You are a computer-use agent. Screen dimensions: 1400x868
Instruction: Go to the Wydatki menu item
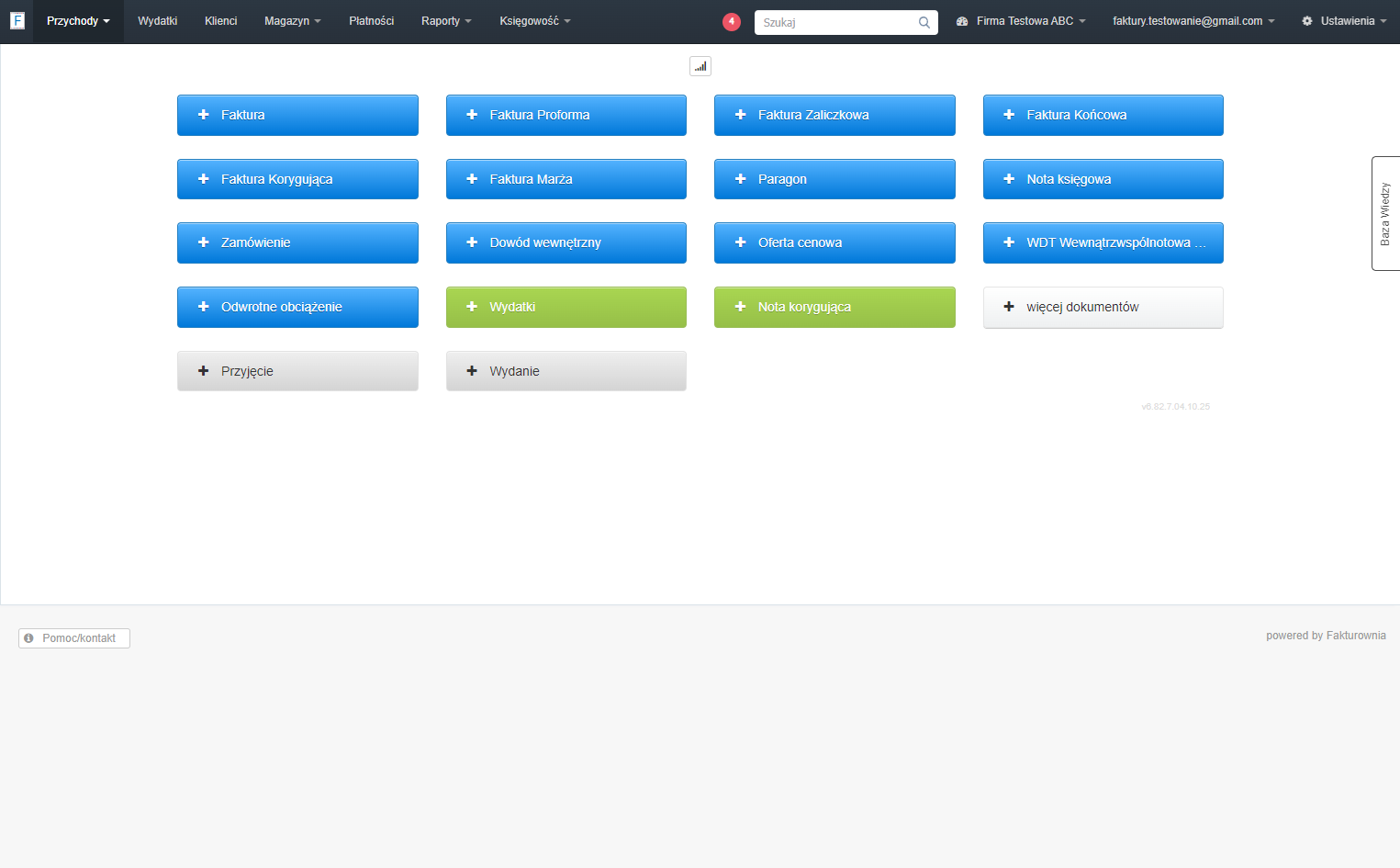158,21
